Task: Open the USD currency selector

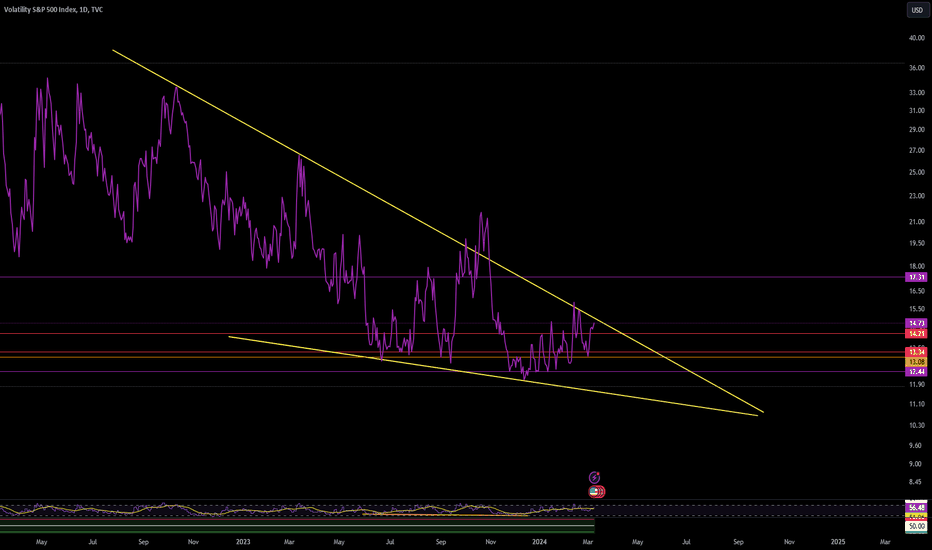Action: click(917, 10)
